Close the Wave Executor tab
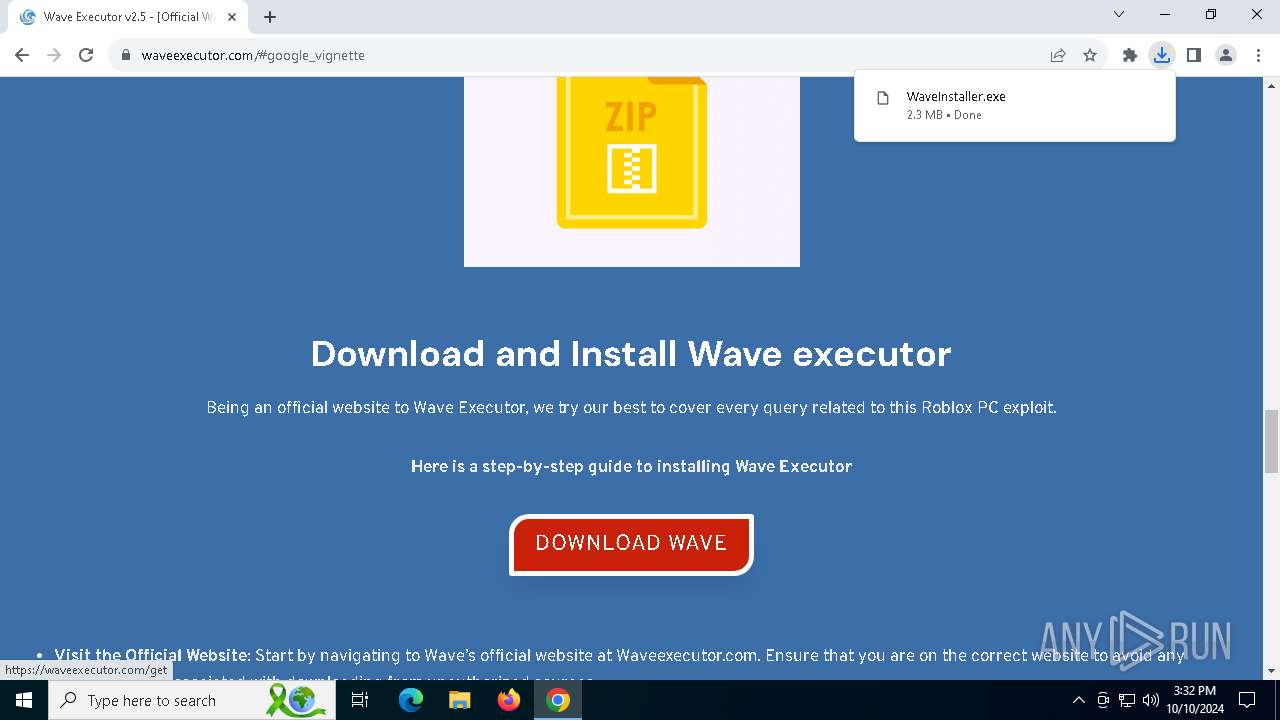This screenshot has width=1280, height=720. tap(232, 17)
